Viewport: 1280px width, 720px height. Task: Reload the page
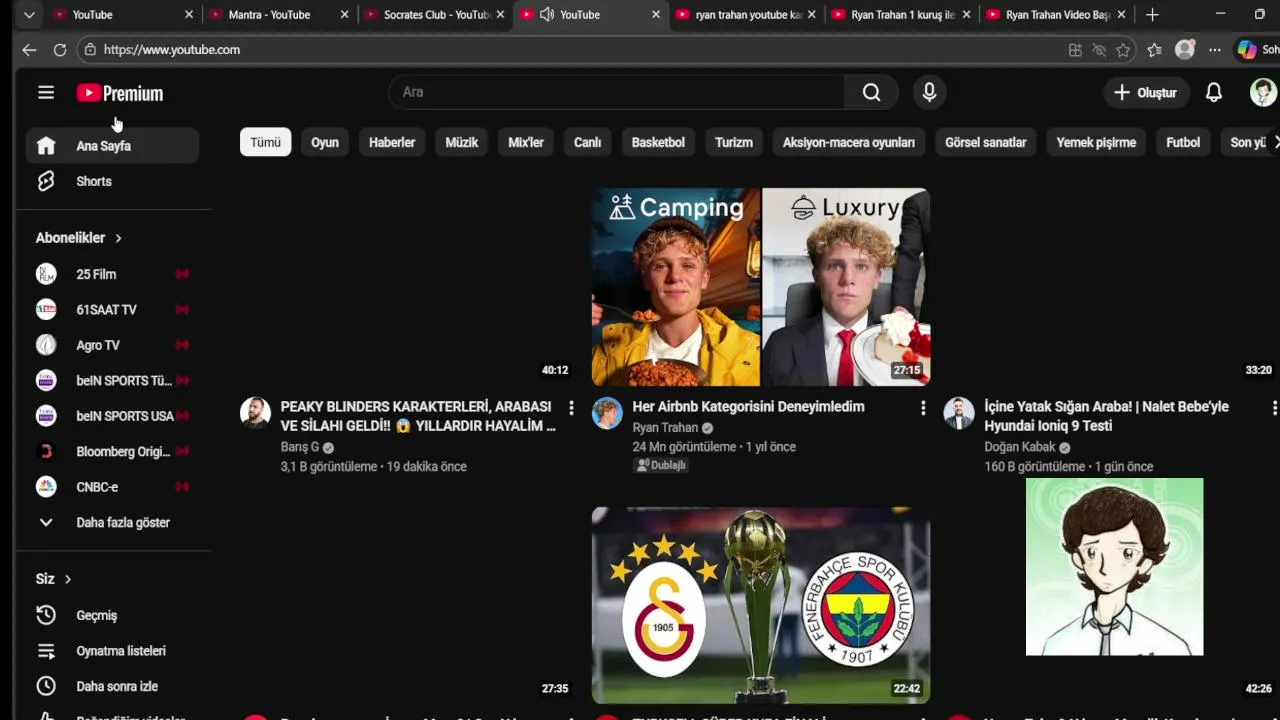pyautogui.click(x=60, y=50)
